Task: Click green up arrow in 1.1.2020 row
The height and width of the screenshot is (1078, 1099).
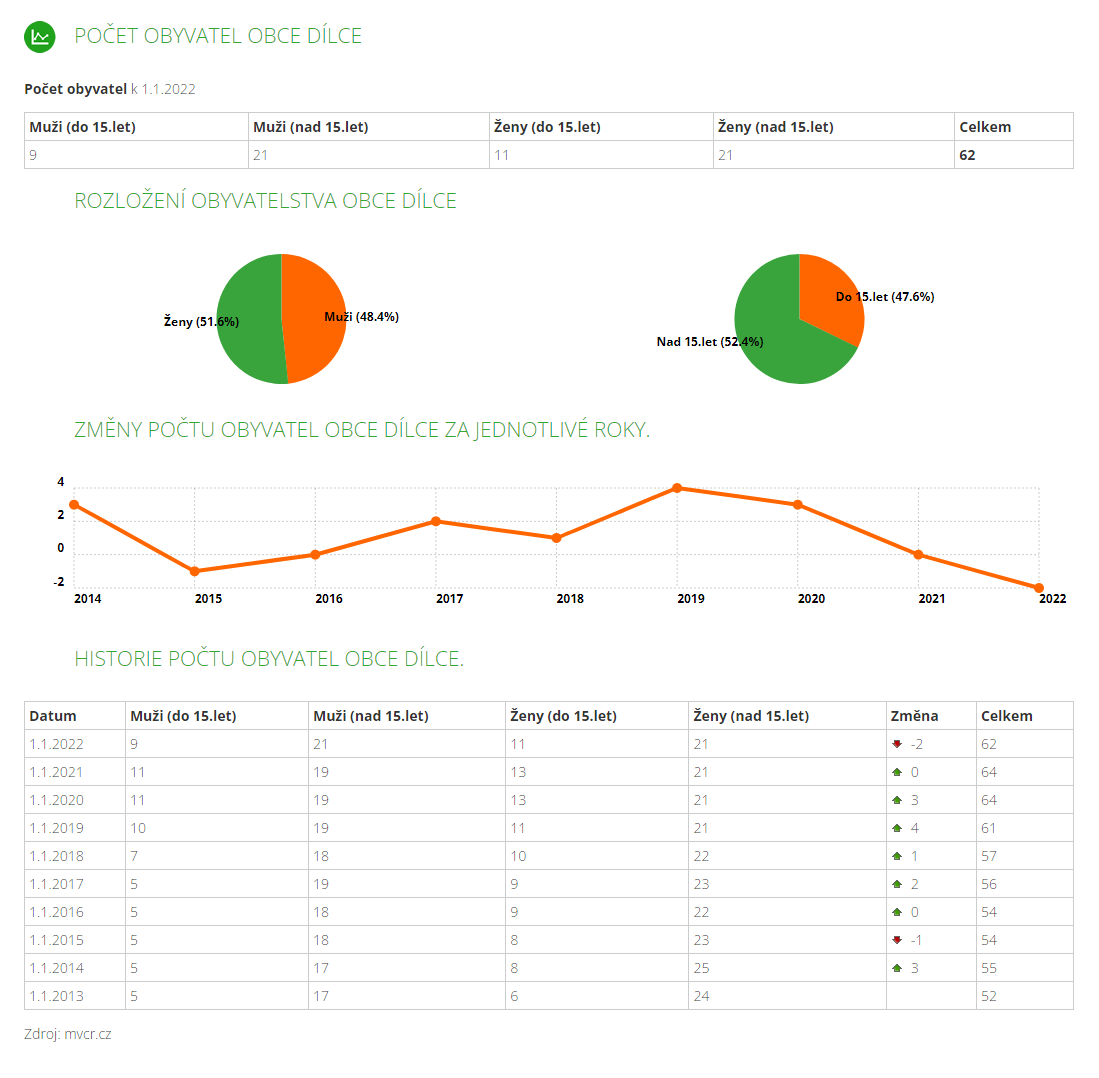Action: [897, 800]
